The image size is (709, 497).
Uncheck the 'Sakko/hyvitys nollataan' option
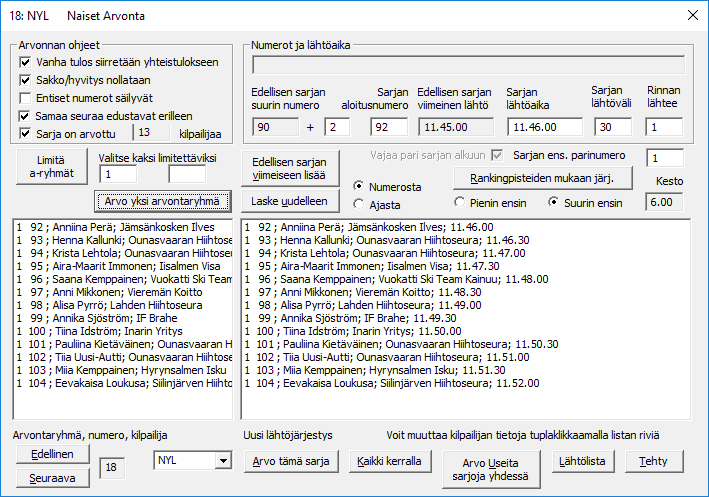click(26, 80)
